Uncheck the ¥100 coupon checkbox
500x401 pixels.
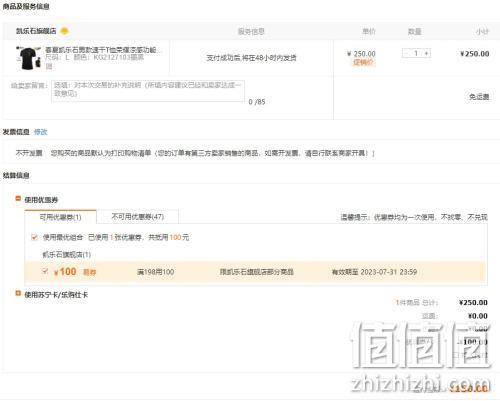pos(45,271)
